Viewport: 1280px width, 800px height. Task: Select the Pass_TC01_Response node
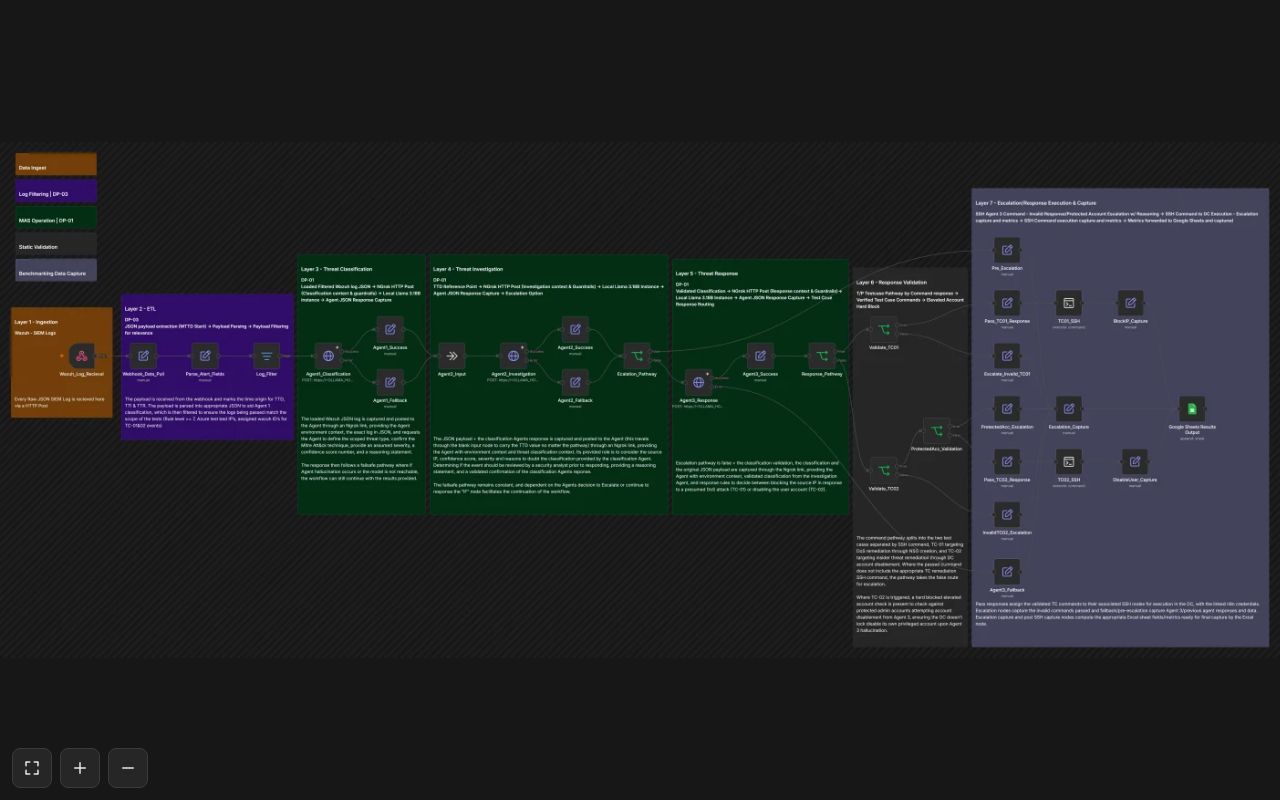coord(1007,303)
